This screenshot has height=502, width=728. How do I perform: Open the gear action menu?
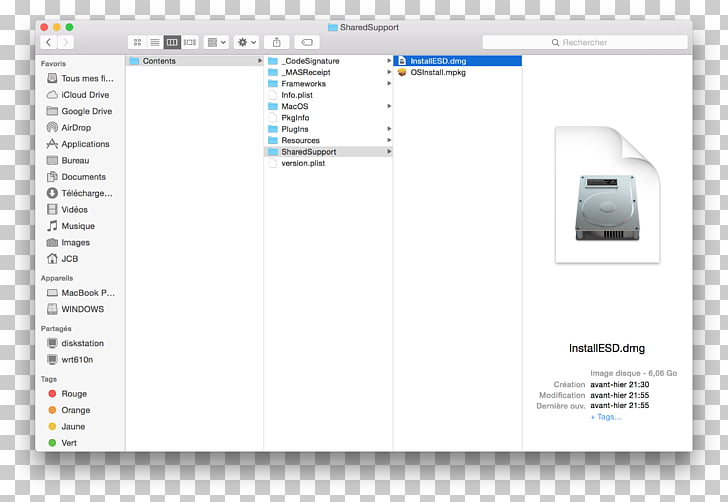click(x=245, y=42)
